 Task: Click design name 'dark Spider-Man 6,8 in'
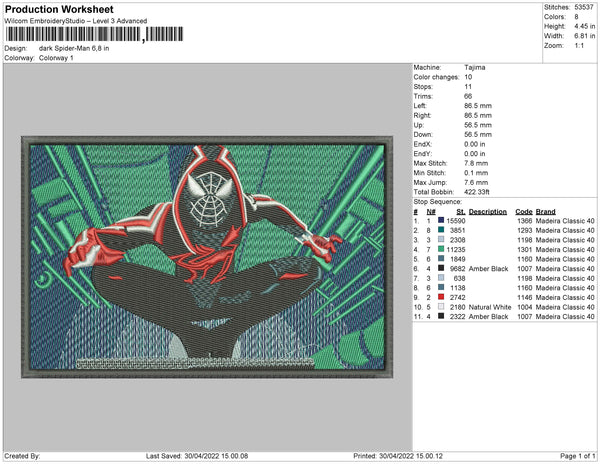coord(74,48)
